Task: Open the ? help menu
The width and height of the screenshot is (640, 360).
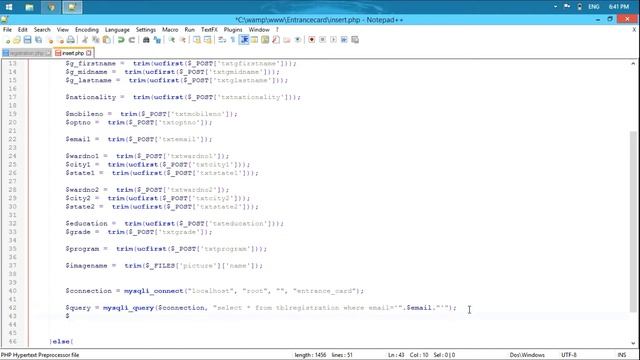Action: [x=277, y=30]
